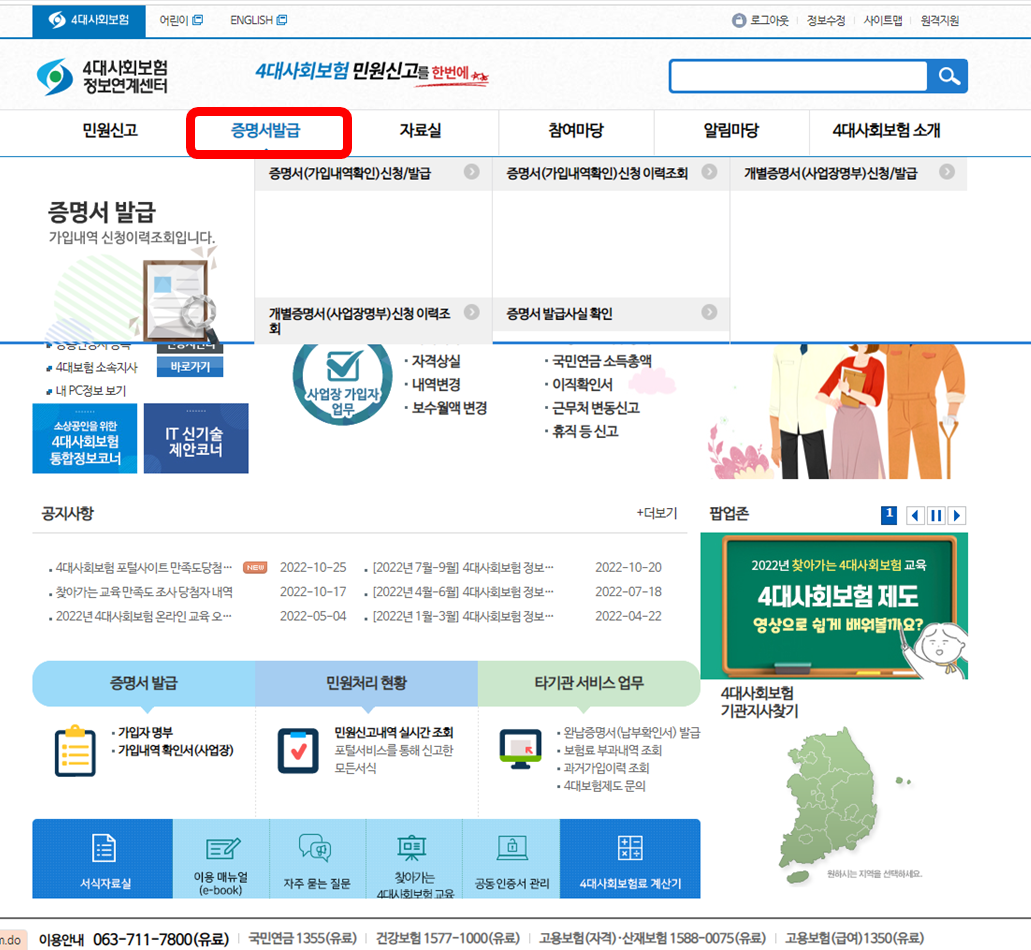Image resolution: width=1031 pixels, height=950 pixels.
Task: Open the 찾아가는 4대사회보험 교육 icon
Action: (x=413, y=858)
